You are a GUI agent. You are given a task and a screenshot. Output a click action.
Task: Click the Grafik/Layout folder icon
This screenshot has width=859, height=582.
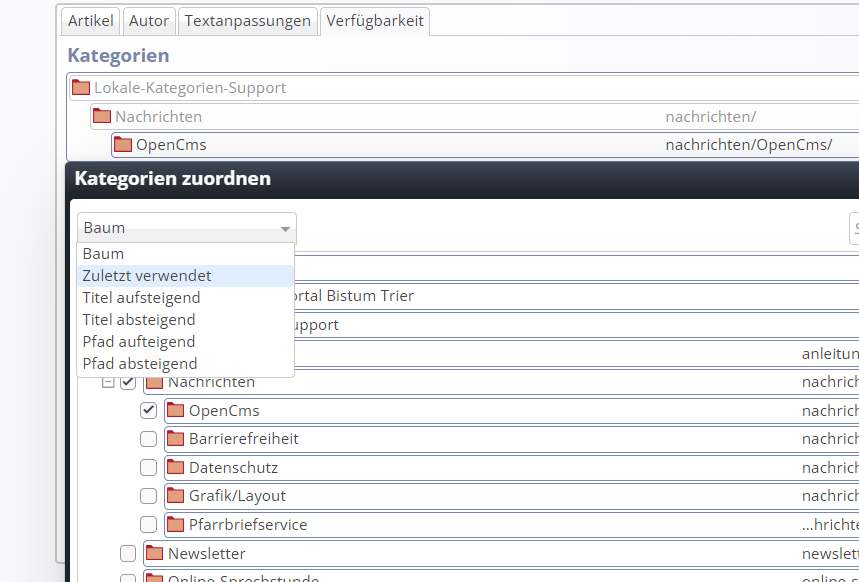[176, 496]
